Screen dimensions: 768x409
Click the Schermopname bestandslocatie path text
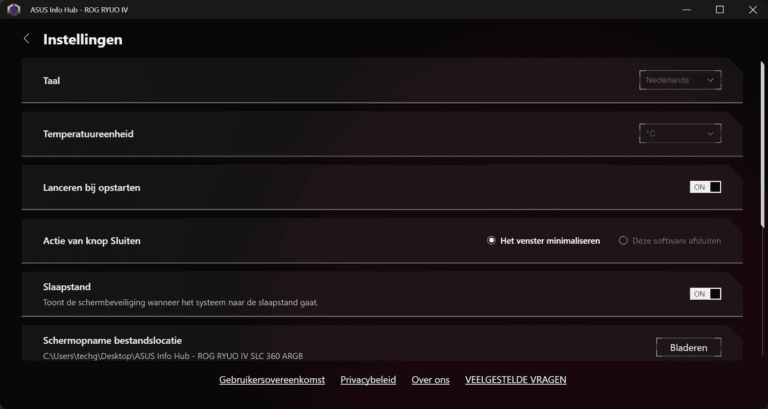coord(173,356)
